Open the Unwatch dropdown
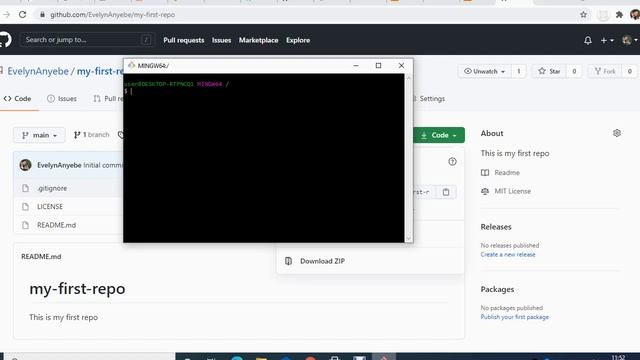 pyautogui.click(x=484, y=71)
